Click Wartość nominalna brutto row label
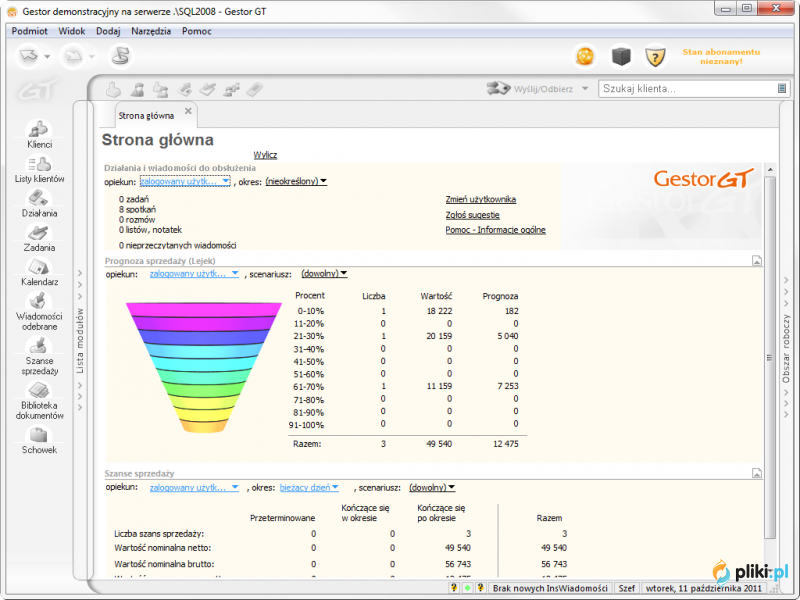This screenshot has width=800, height=600. 164,564
